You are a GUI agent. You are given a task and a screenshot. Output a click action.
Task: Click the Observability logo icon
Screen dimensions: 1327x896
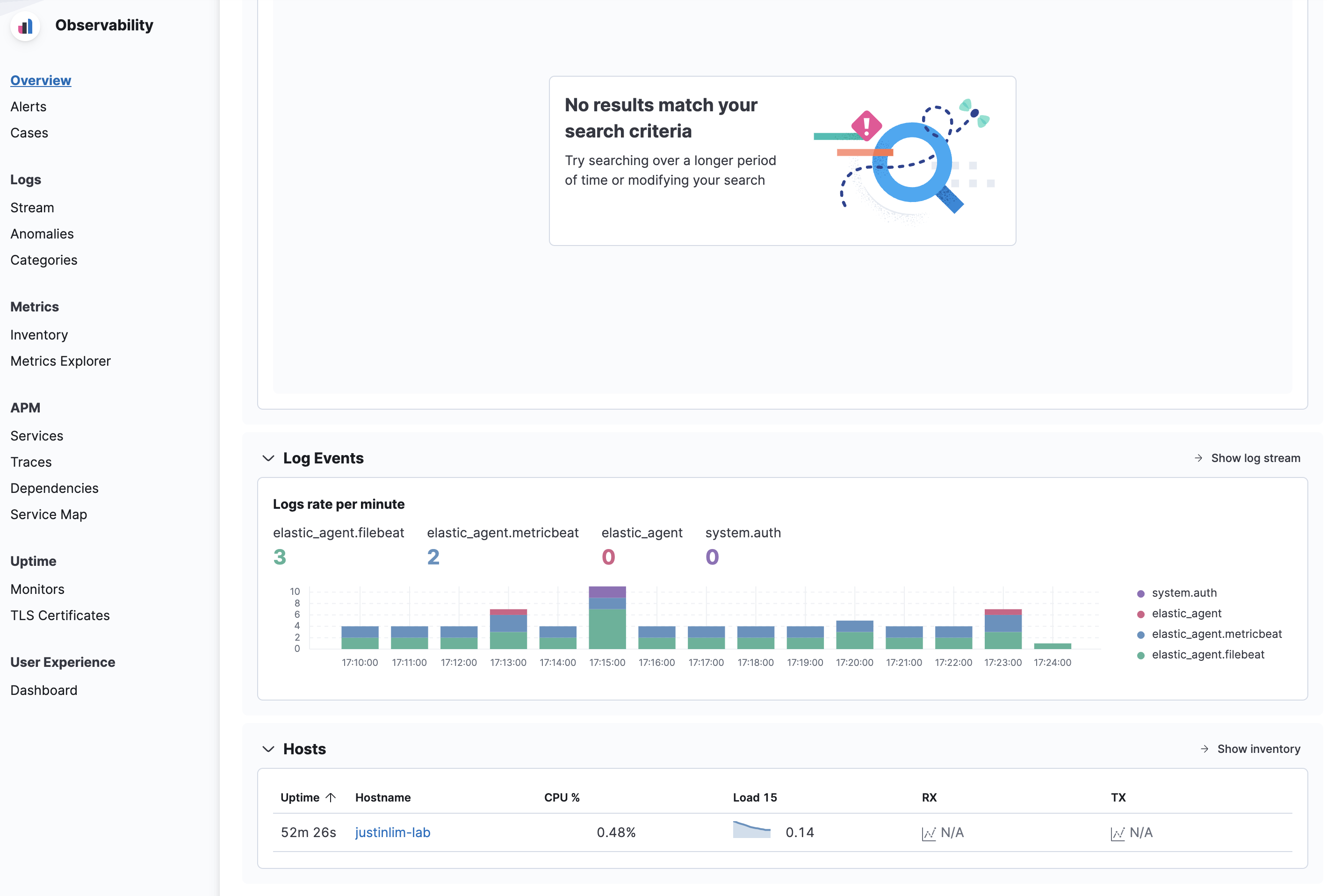25,26
